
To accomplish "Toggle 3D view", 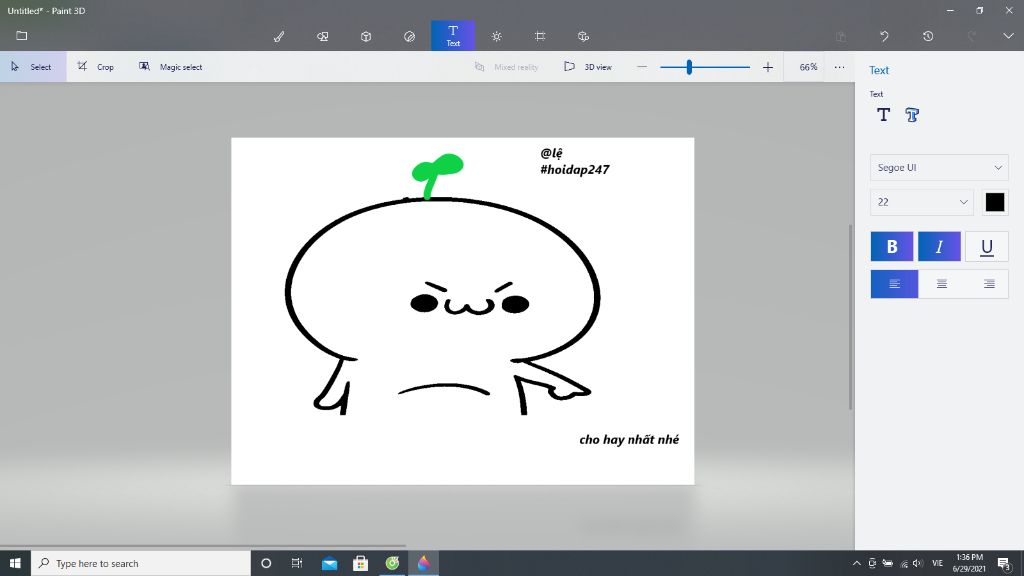I will pyautogui.click(x=588, y=67).
